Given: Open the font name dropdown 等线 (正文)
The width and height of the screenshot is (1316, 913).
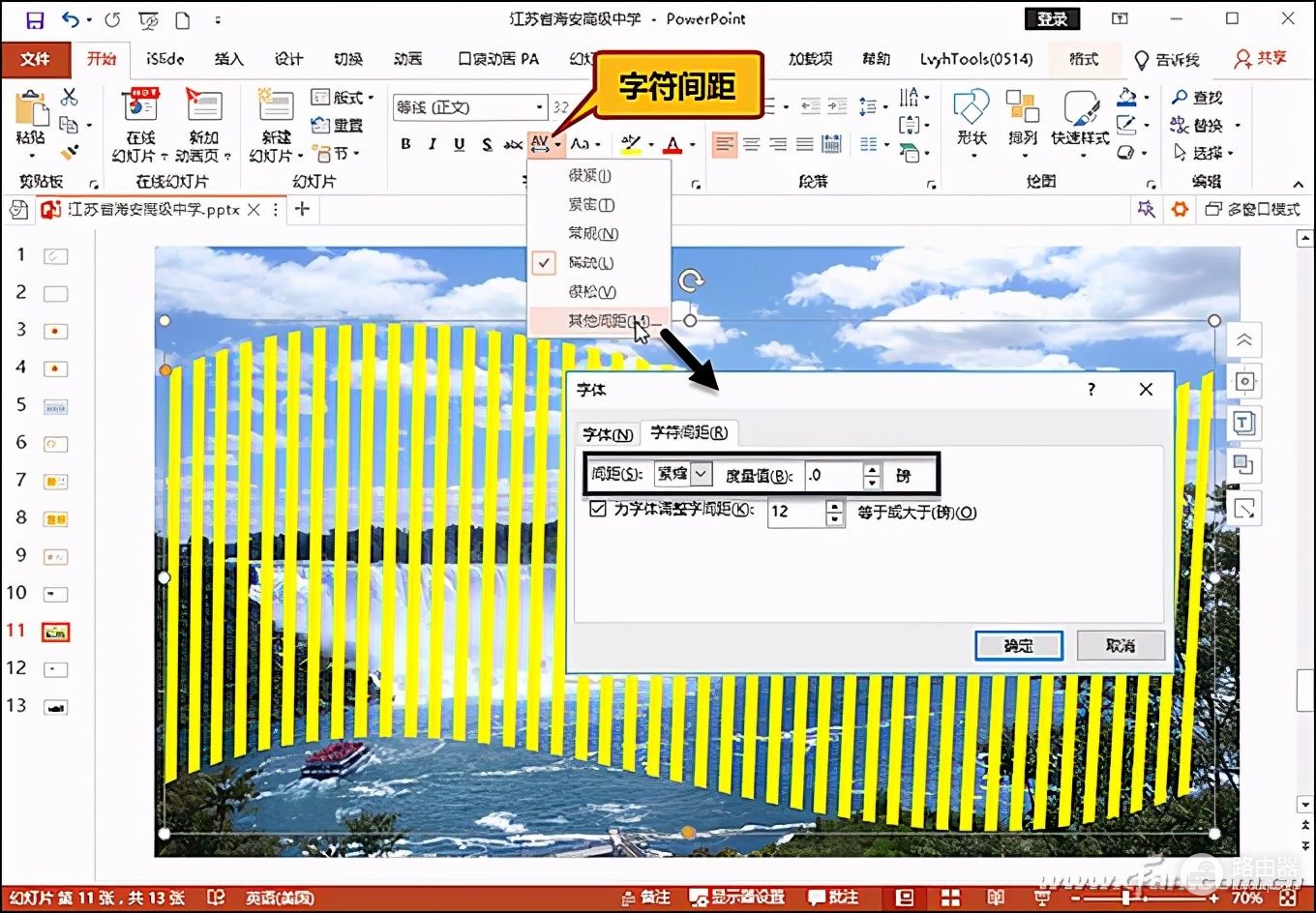Looking at the screenshot, I should pyautogui.click(x=539, y=106).
